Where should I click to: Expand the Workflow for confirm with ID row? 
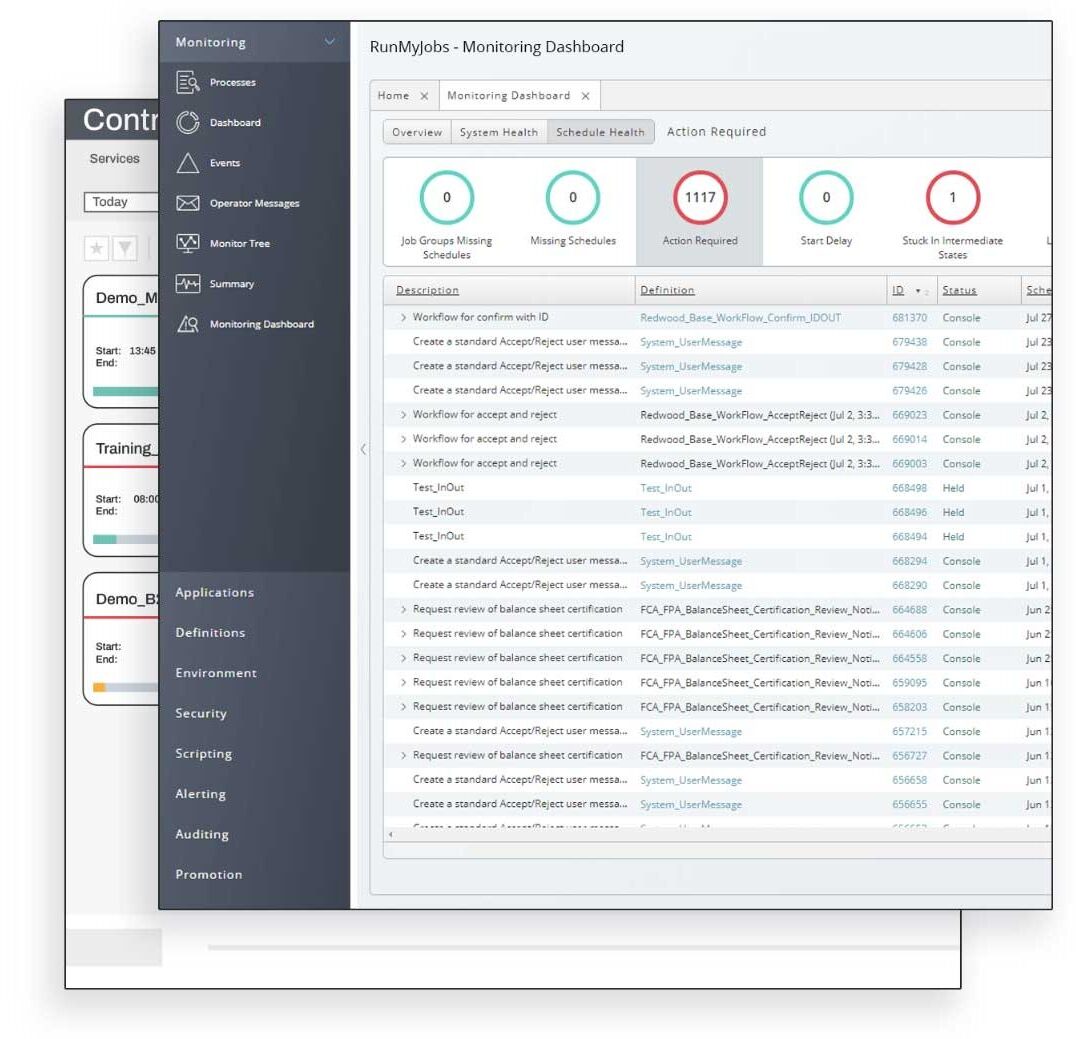[403, 318]
